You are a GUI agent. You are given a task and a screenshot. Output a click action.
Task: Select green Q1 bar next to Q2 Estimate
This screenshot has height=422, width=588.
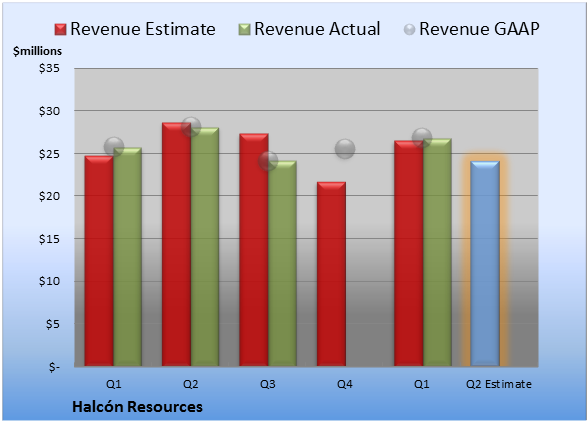[437, 252]
